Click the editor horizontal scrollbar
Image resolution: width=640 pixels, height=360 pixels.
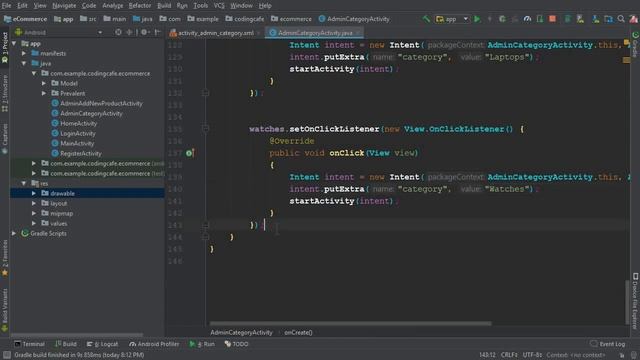point(350,323)
